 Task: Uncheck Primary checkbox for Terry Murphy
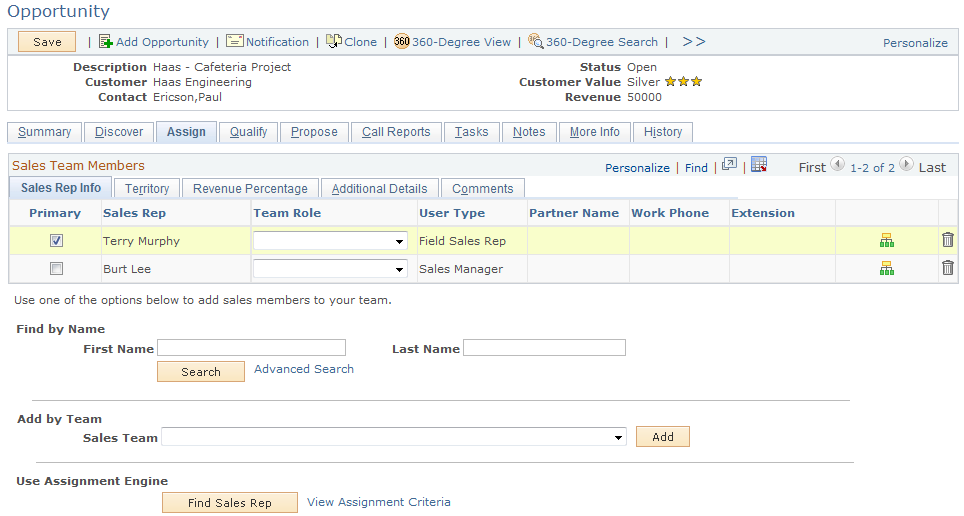(x=57, y=240)
